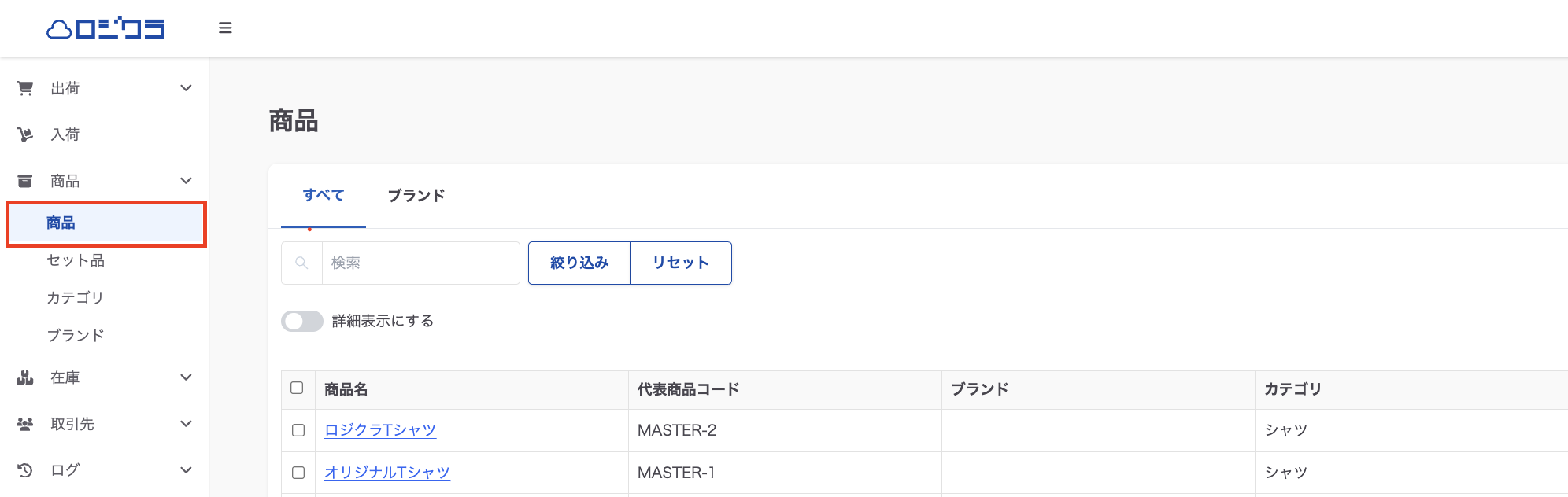Click the magnifier search icon
Screen dimensions: 1568x497
301,263
